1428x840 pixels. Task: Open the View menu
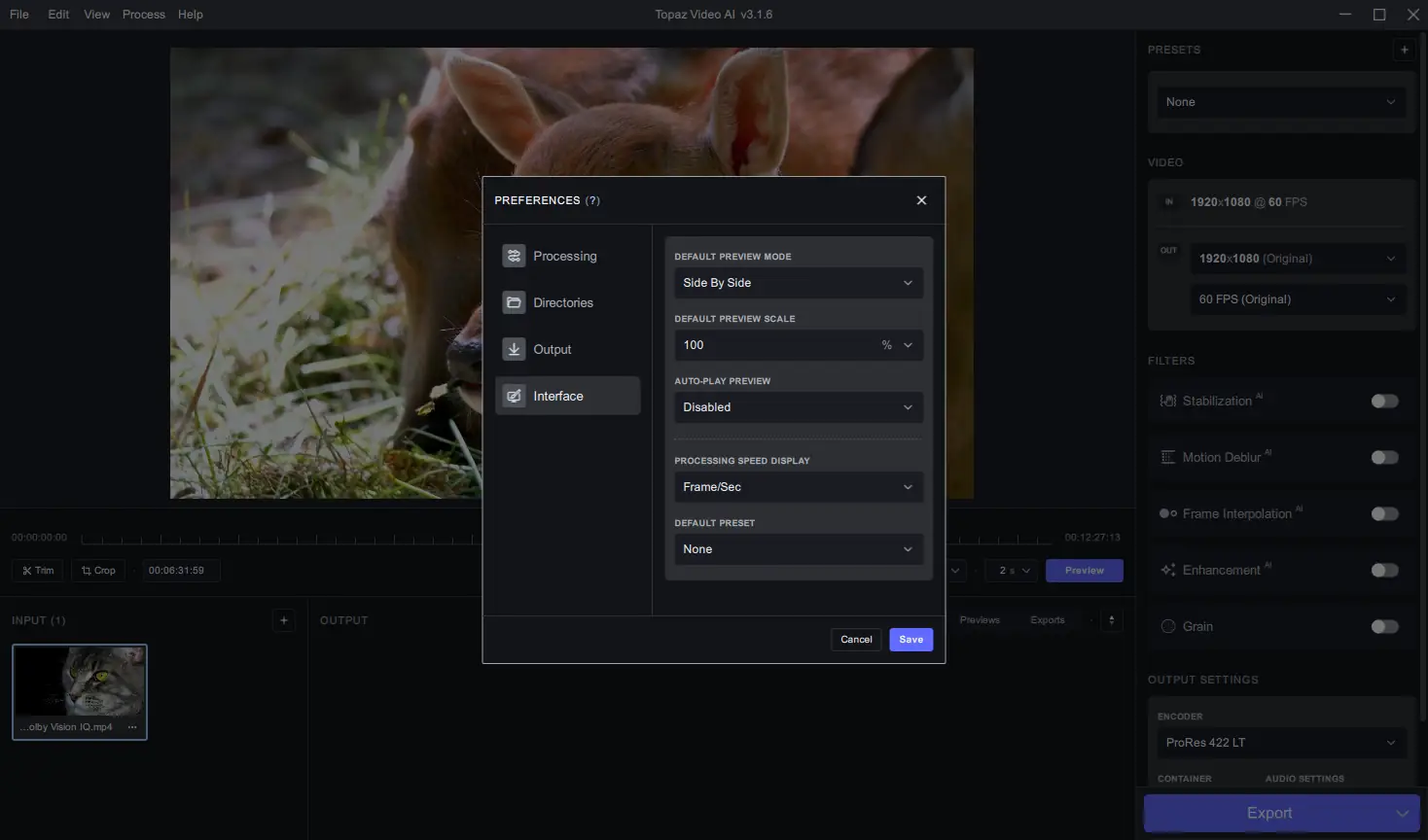(96, 15)
